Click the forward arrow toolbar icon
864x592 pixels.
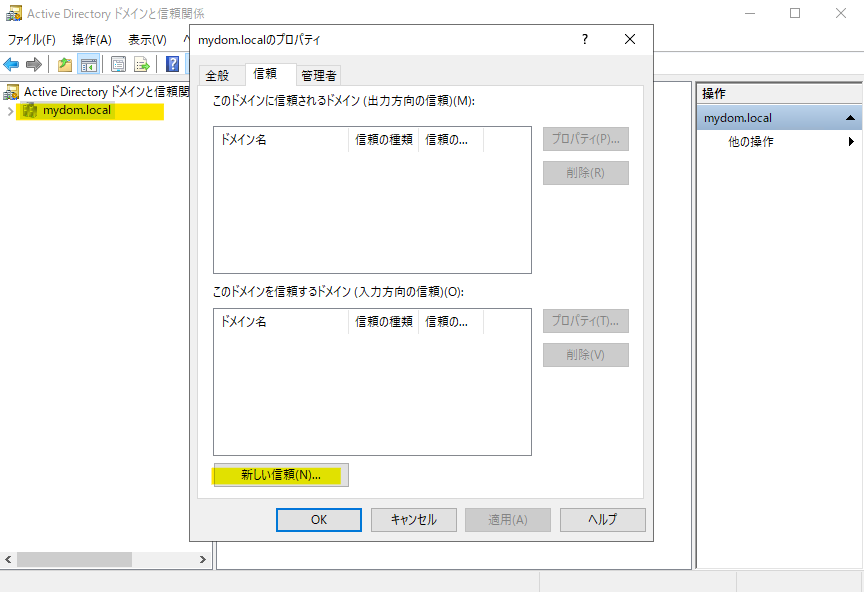[x=34, y=65]
